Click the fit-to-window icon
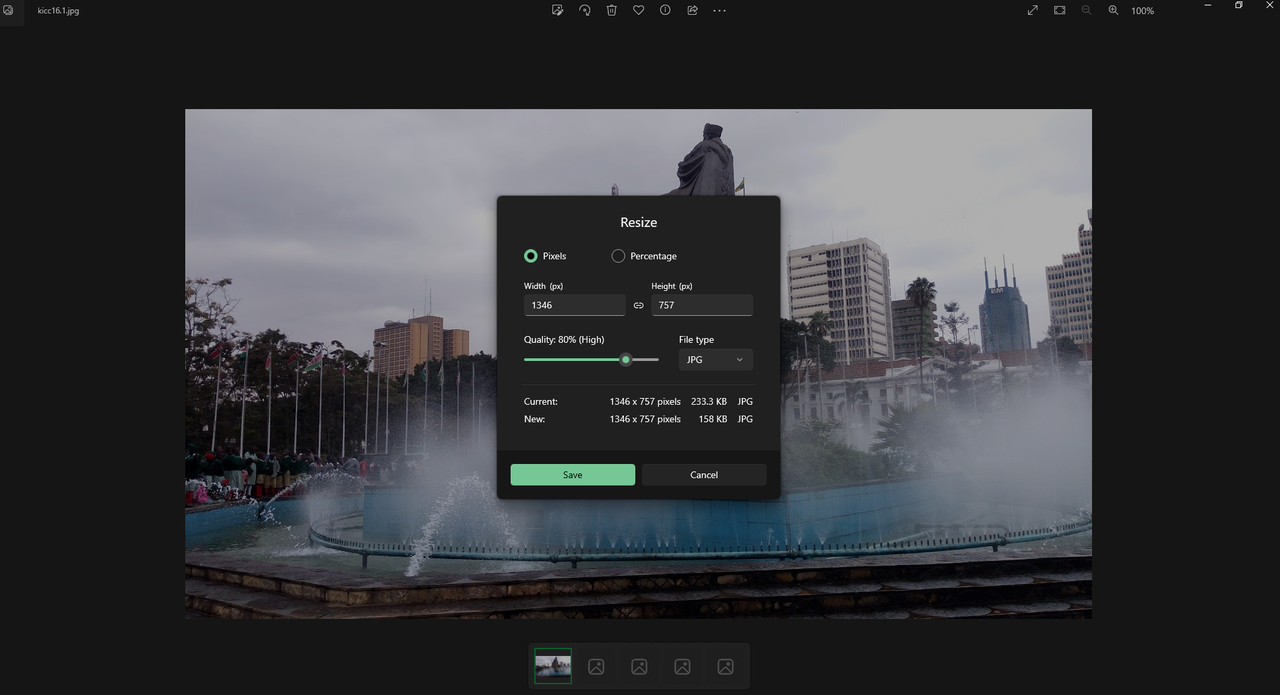Screen dimensions: 1280x695 [x=1060, y=10]
